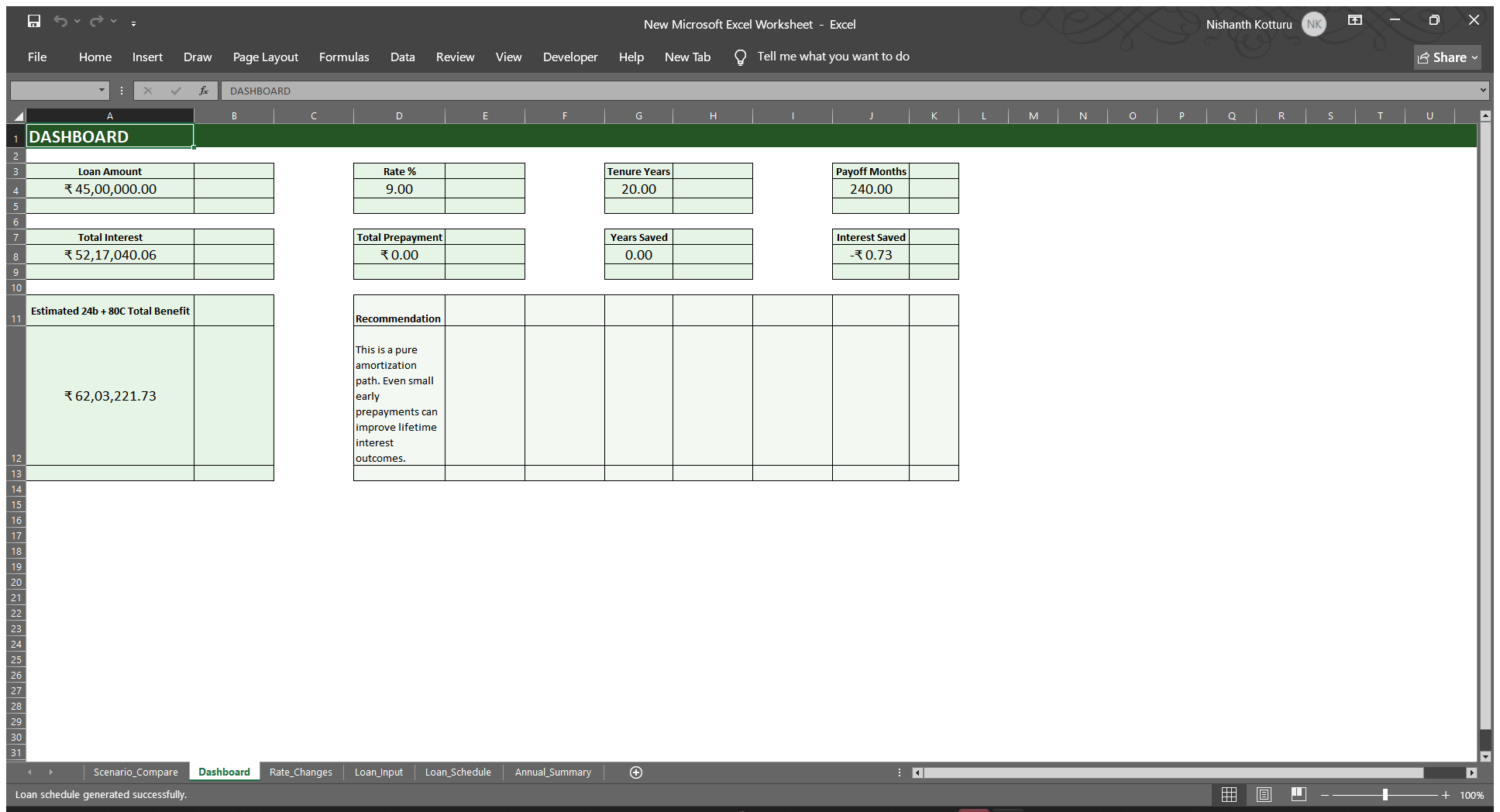The width and height of the screenshot is (1500, 812).
Task: Open the Help ribbon tab
Action: pyautogui.click(x=631, y=57)
